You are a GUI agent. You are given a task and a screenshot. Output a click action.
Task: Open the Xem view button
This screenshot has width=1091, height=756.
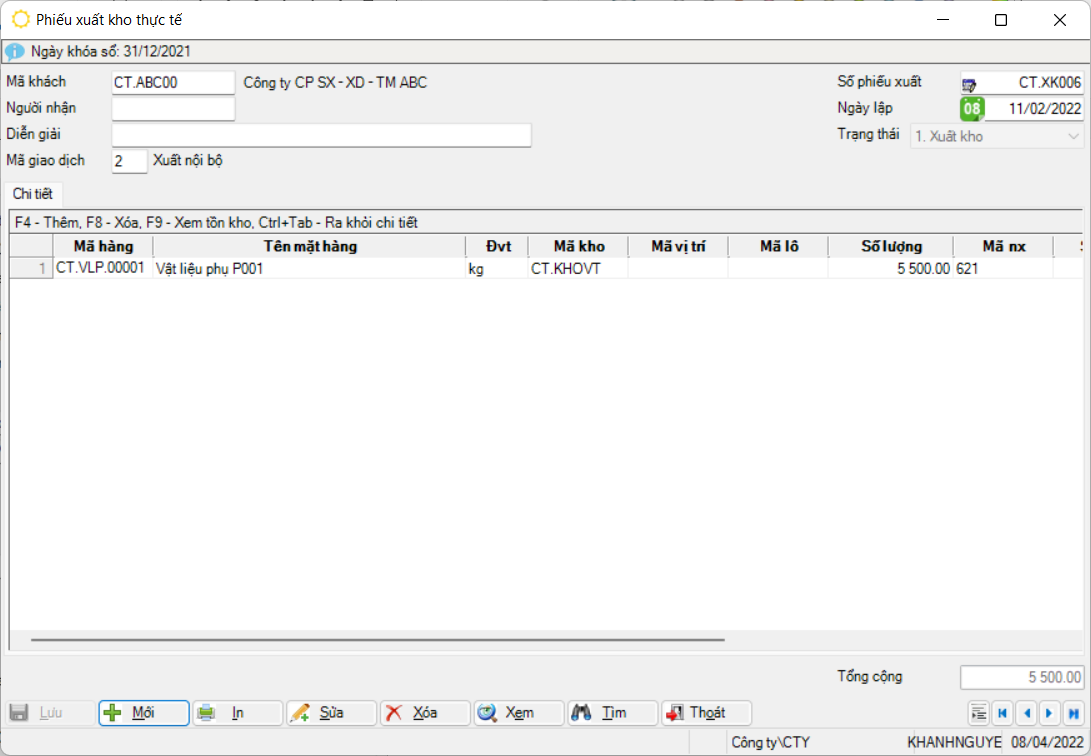tap(518, 713)
